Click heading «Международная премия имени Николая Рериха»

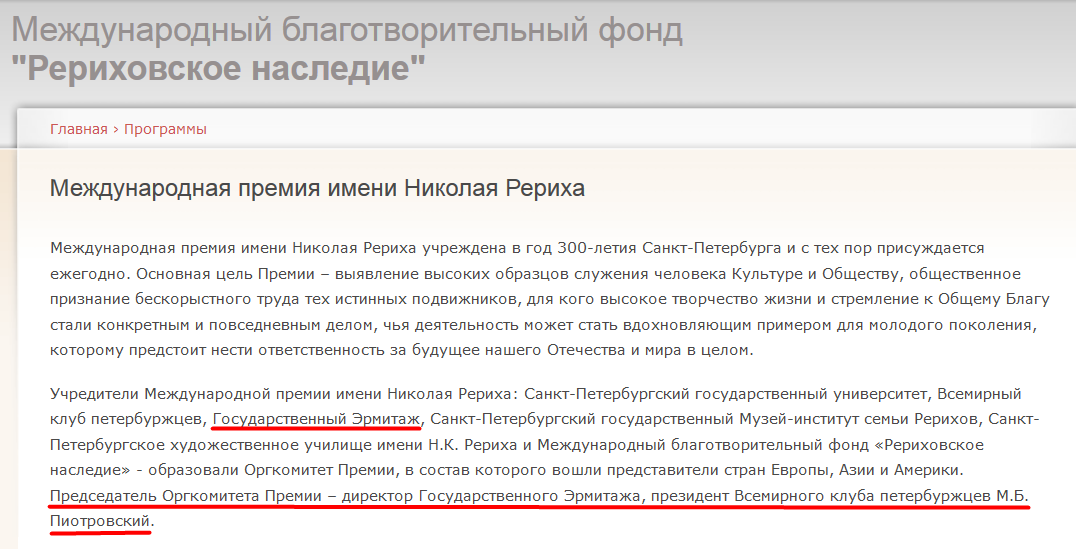(317, 188)
